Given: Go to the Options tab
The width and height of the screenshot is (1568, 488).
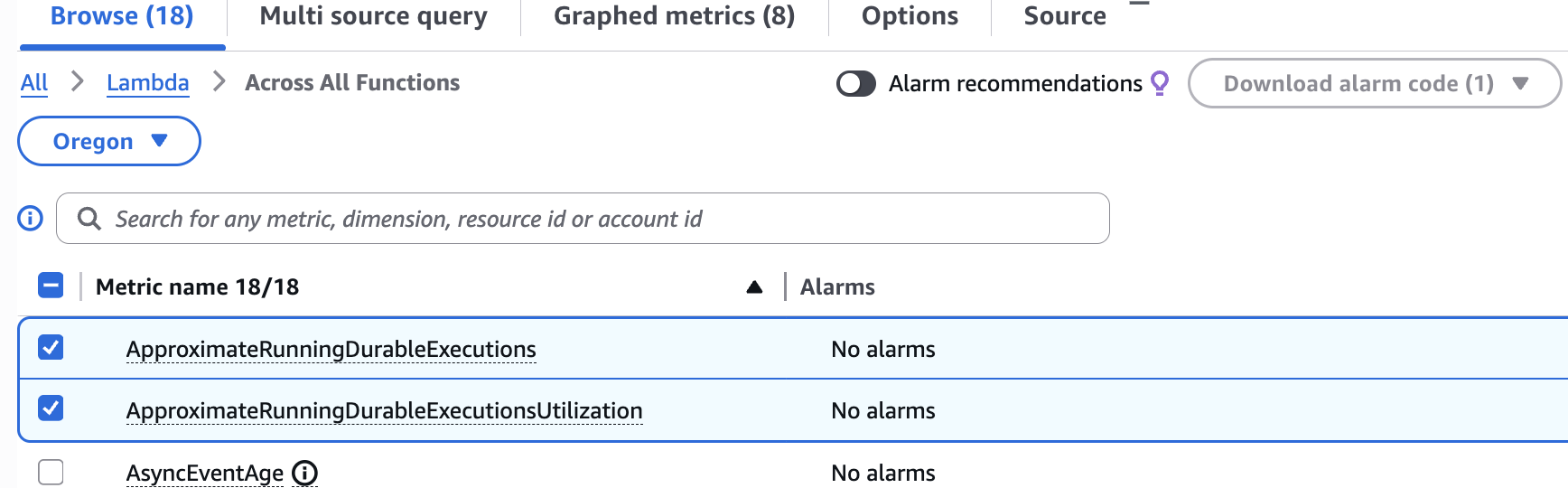Looking at the screenshot, I should click(910, 16).
